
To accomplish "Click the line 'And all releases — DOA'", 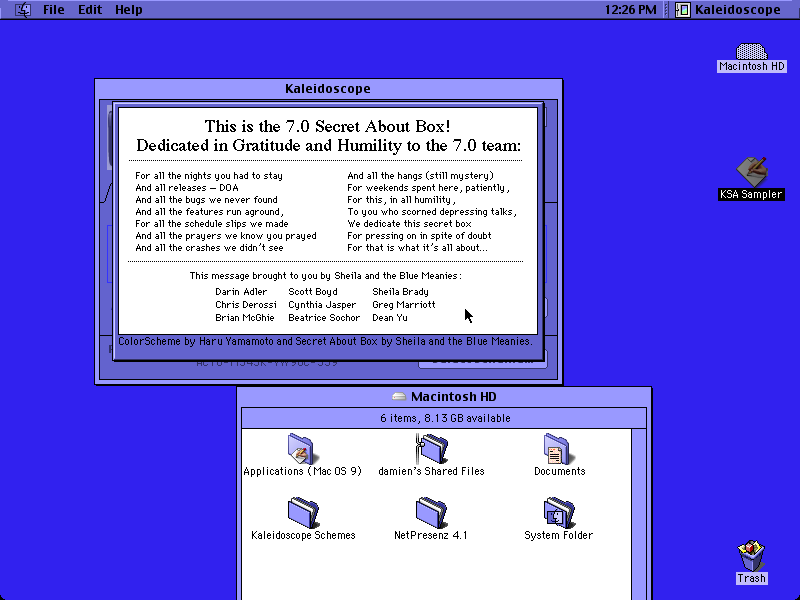I will tap(187, 188).
